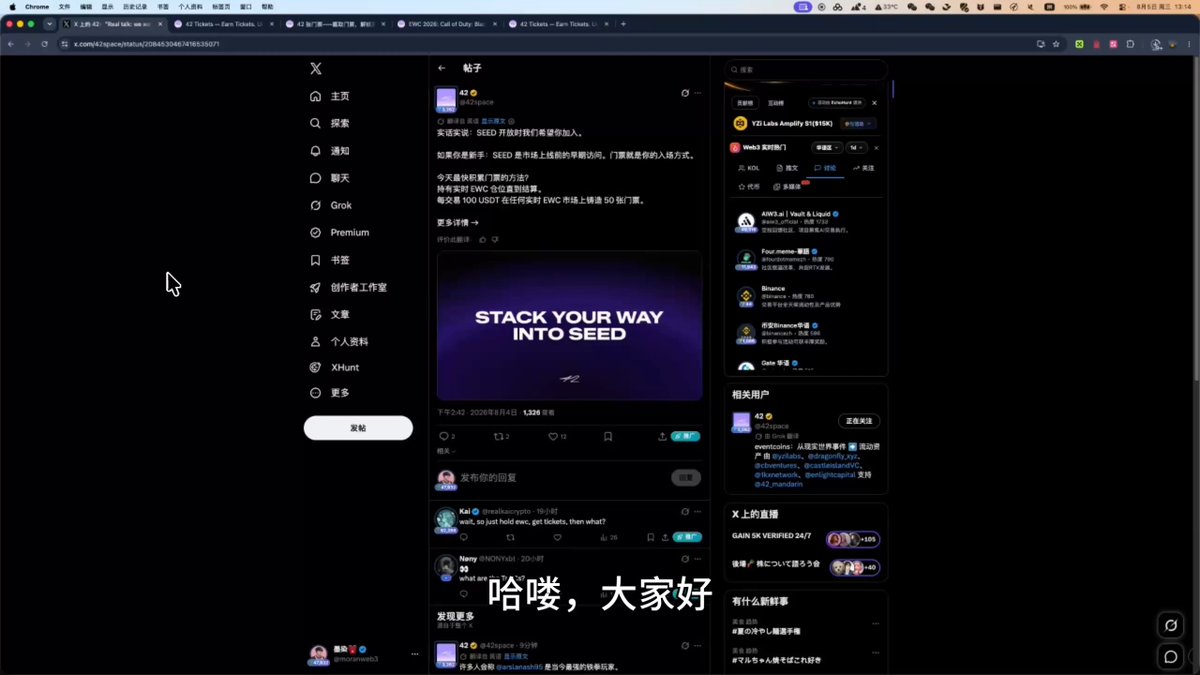Open the 通知 notifications page

(330, 151)
